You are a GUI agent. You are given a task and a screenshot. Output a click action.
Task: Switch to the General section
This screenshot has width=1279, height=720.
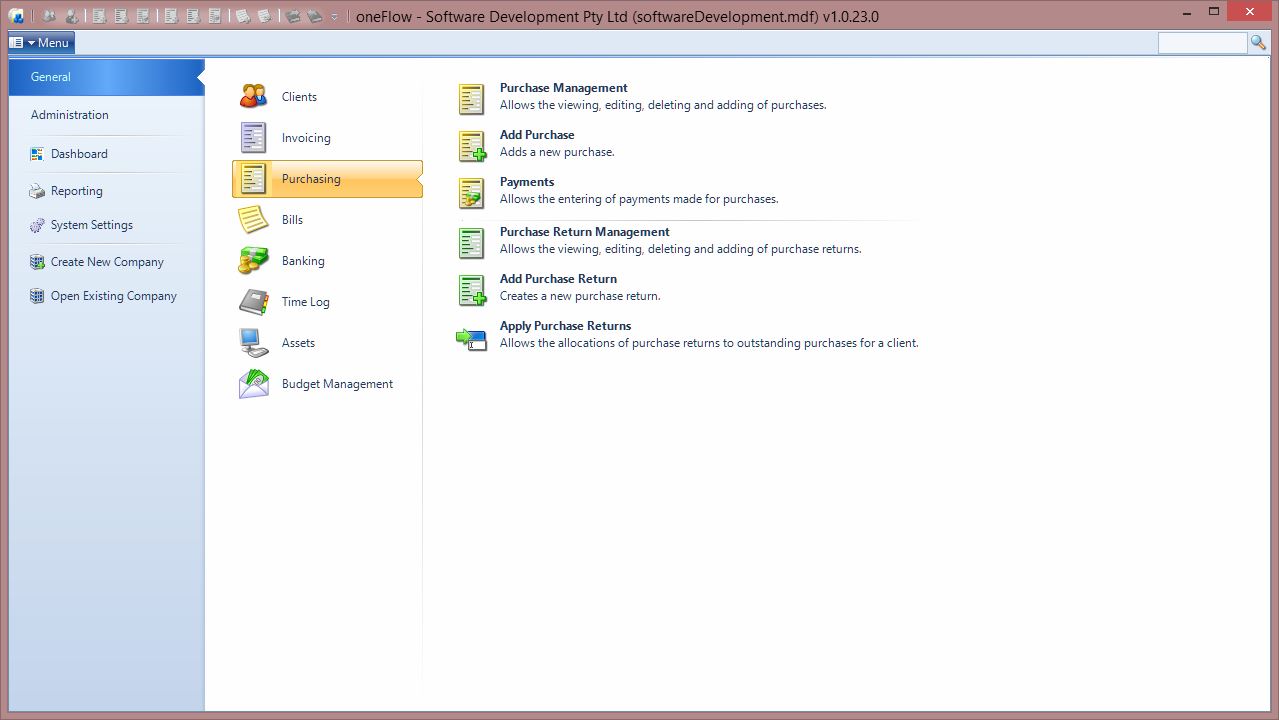coord(106,77)
